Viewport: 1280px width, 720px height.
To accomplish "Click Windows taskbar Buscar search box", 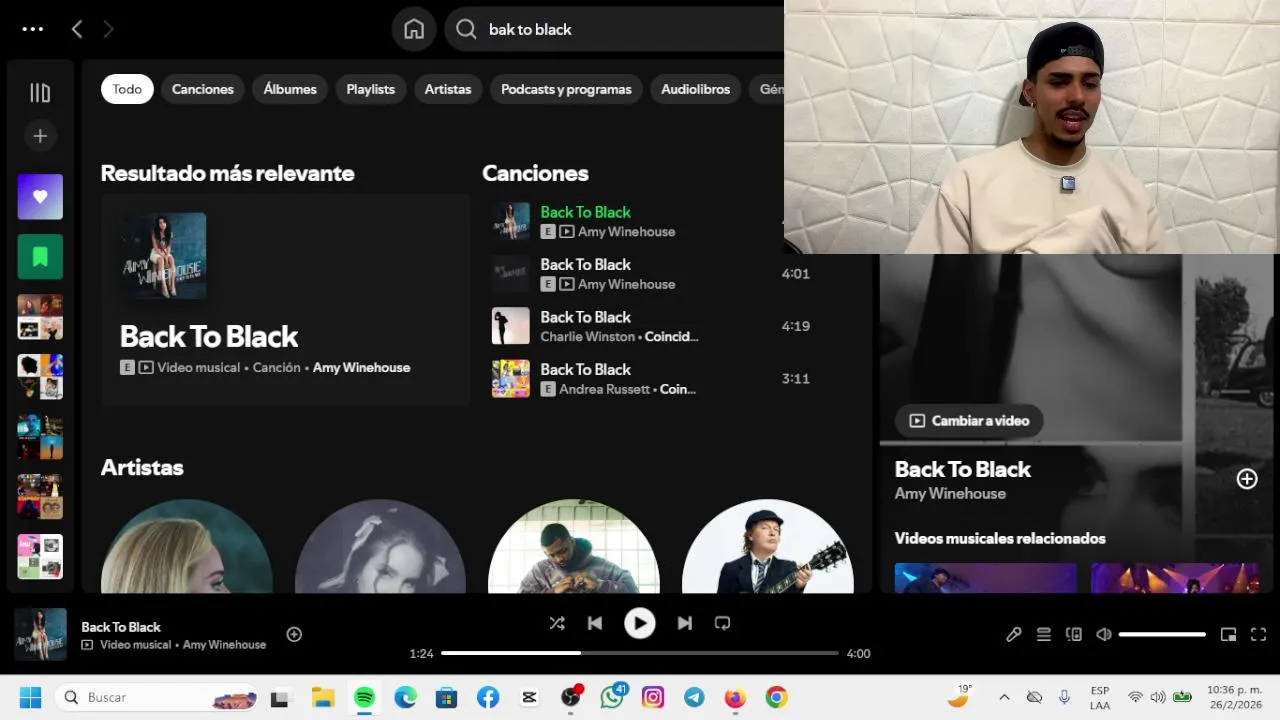I will 157,697.
